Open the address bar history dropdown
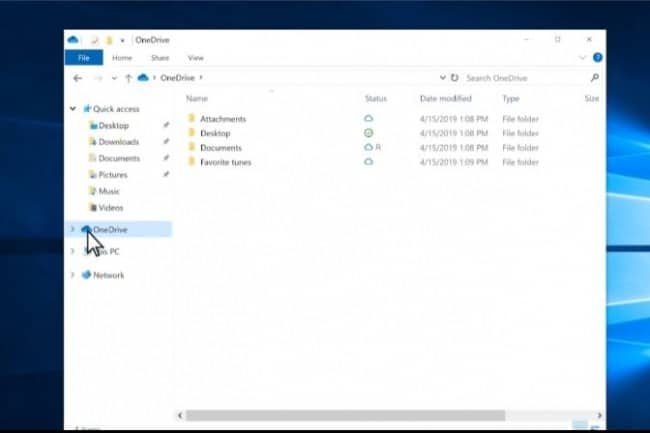Screen dimensions: 650x433 [442, 77]
